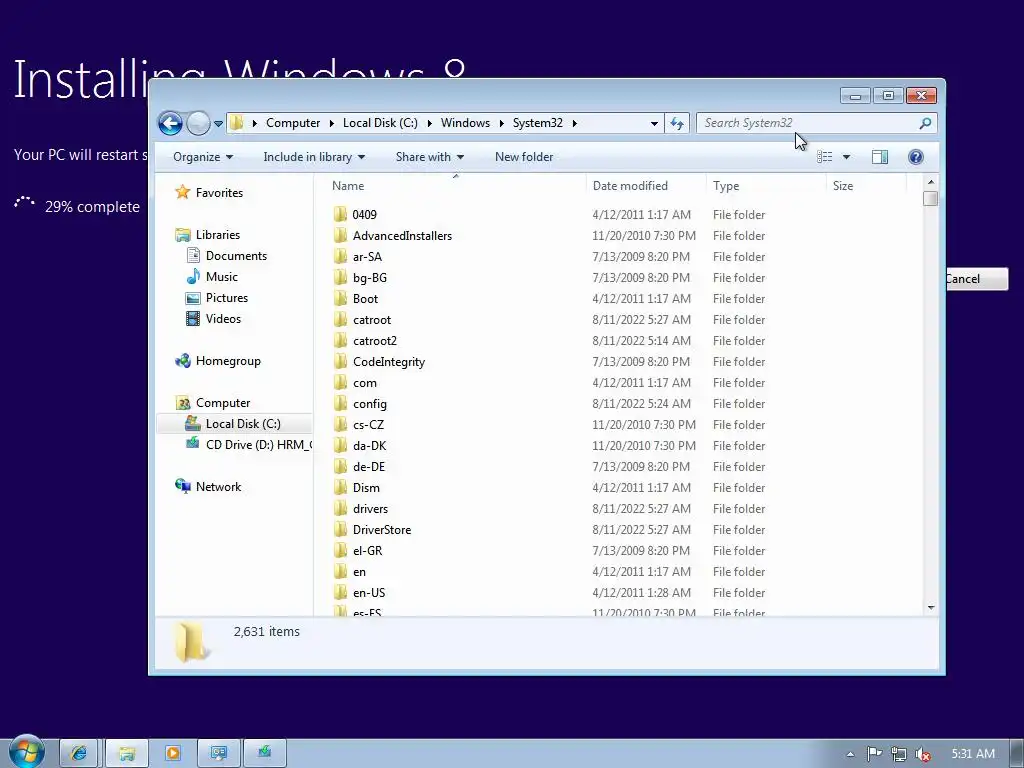Select the drivers folder icon

pyautogui.click(x=340, y=508)
